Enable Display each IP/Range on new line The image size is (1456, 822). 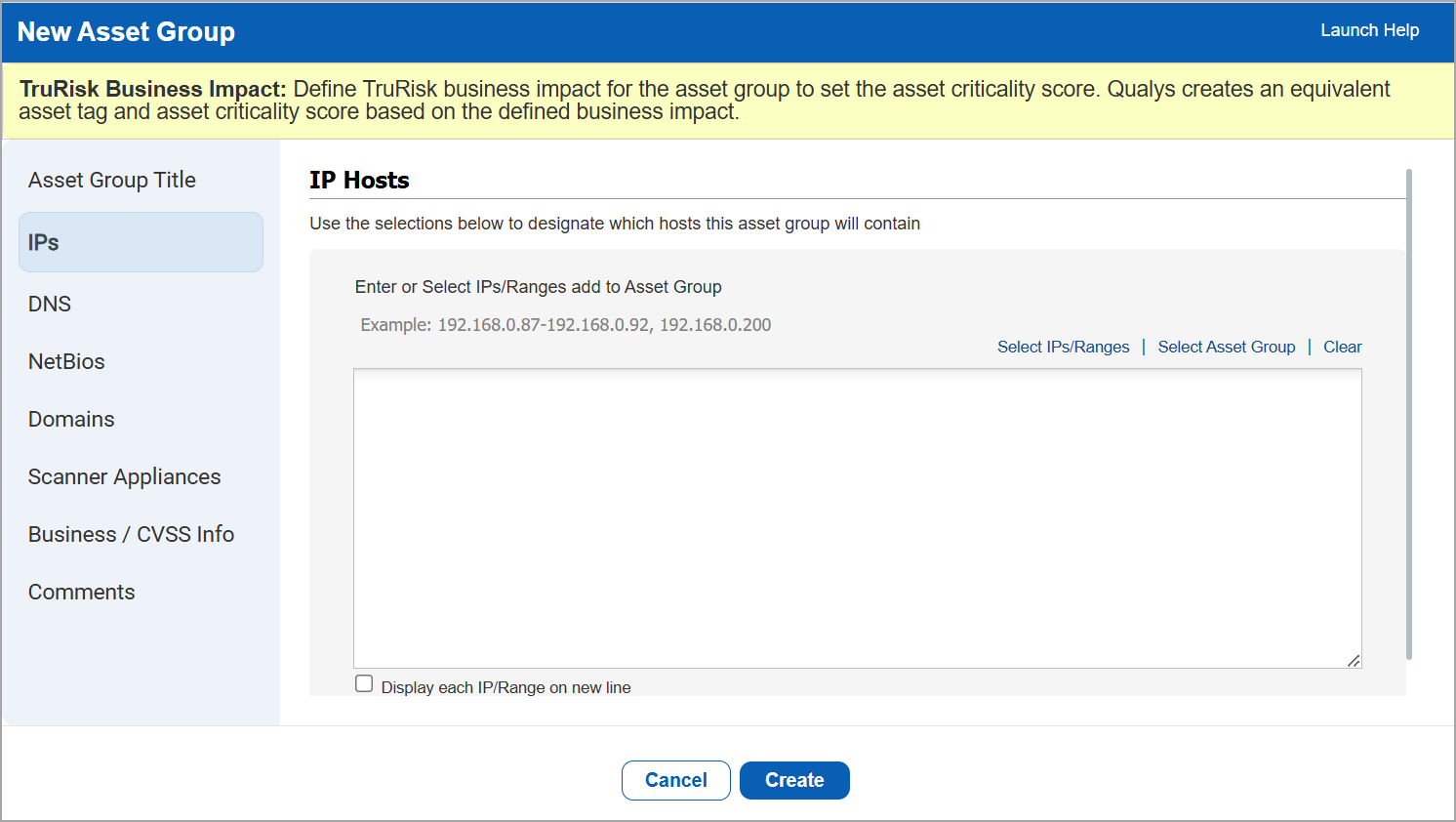(364, 684)
